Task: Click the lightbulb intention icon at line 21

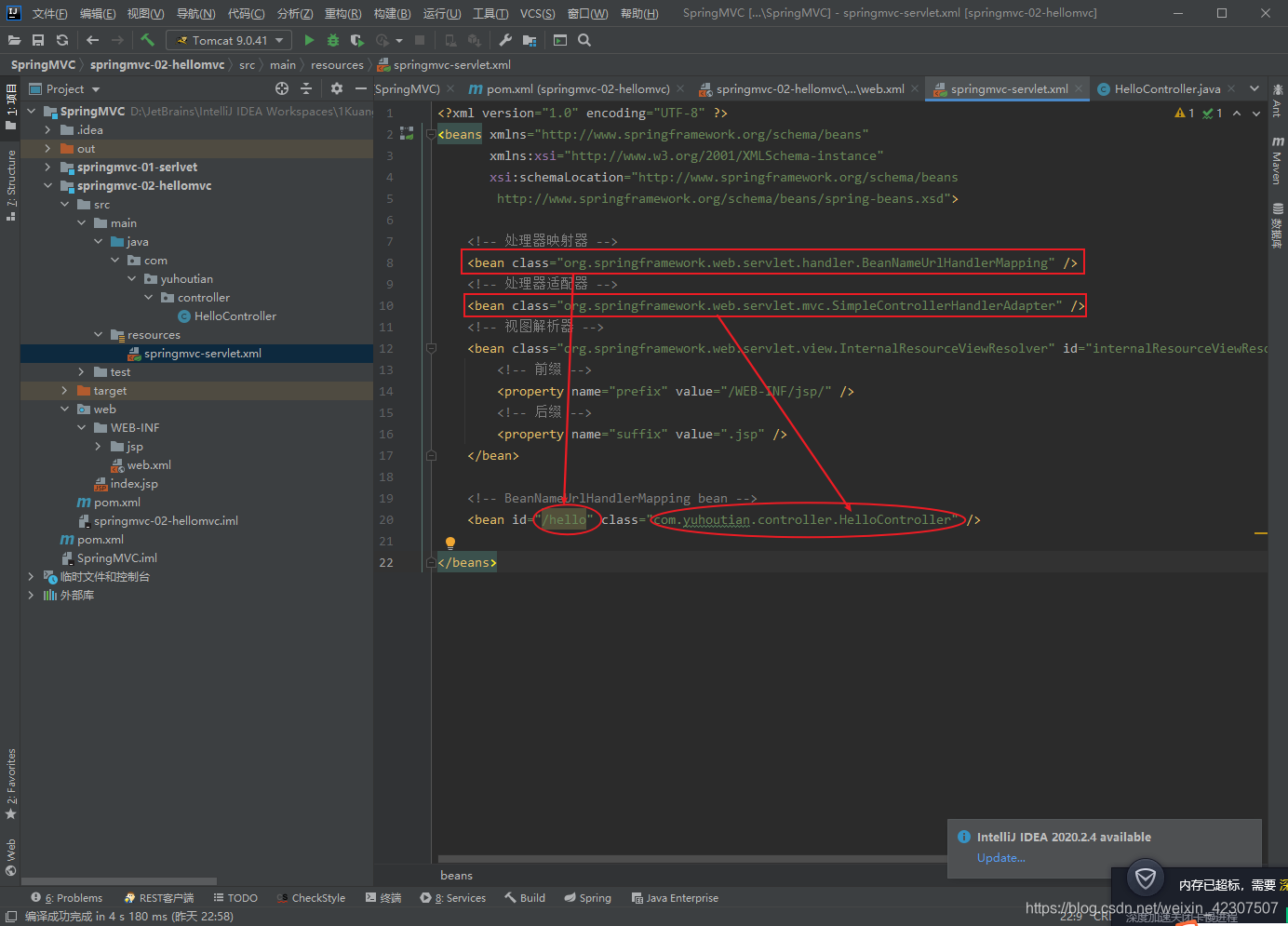Action: pos(450,542)
